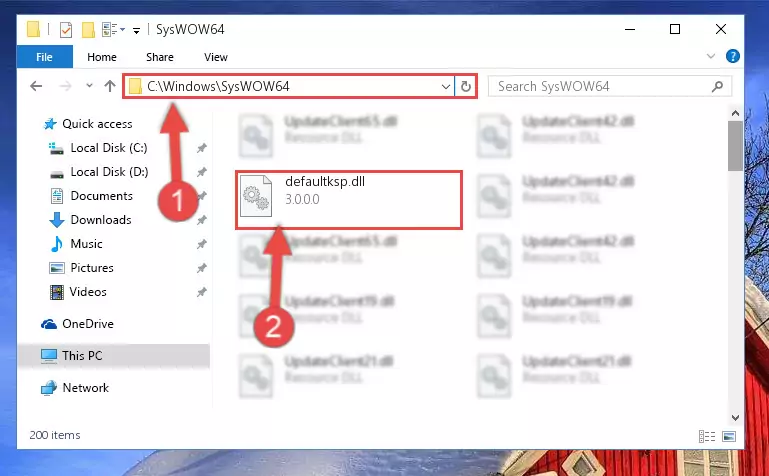Image resolution: width=769 pixels, height=476 pixels.
Task: Click the scrollbar down arrow
Action: [735, 418]
